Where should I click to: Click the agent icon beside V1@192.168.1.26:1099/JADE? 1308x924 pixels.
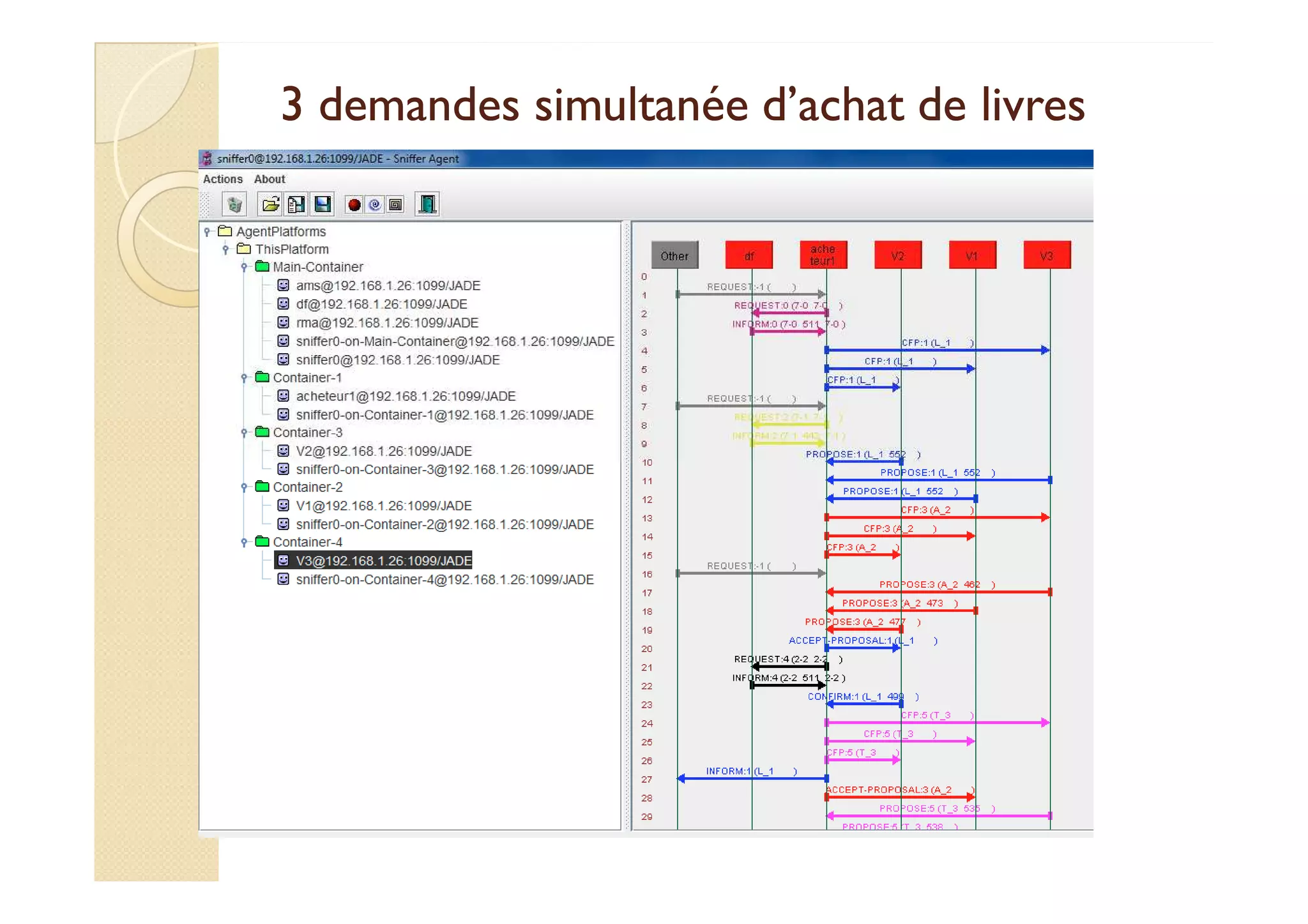coord(283,505)
